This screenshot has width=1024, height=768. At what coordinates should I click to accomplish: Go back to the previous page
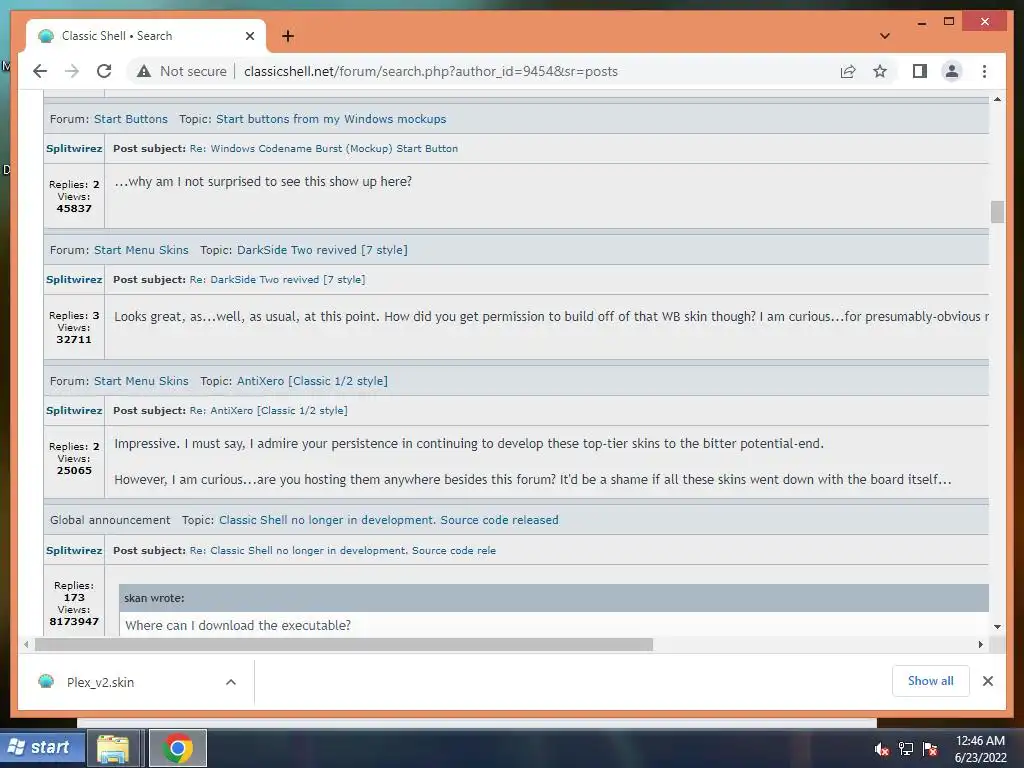[x=40, y=71]
